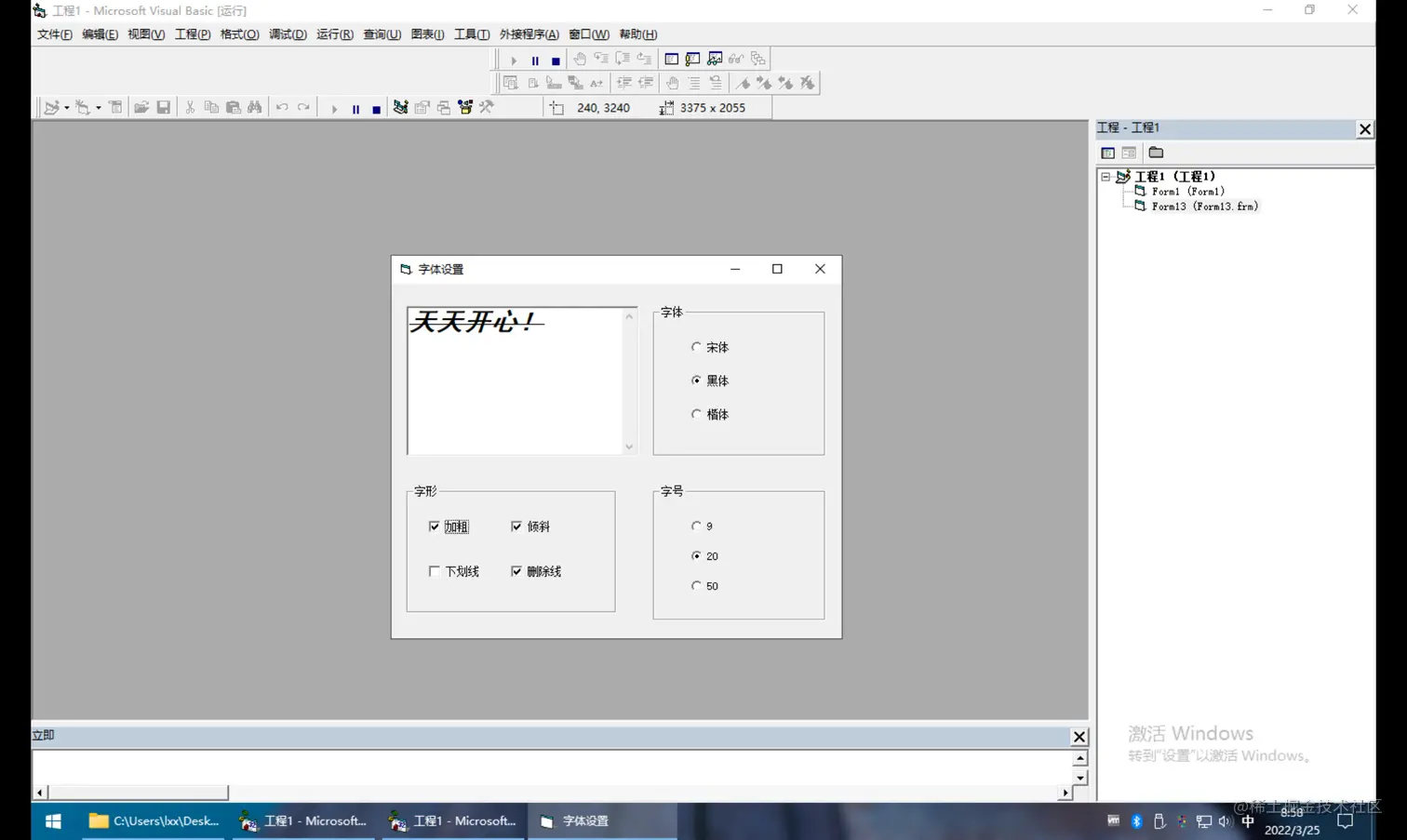This screenshot has width=1407, height=840.
Task: Click the Paste clipboard icon
Action: (233, 108)
